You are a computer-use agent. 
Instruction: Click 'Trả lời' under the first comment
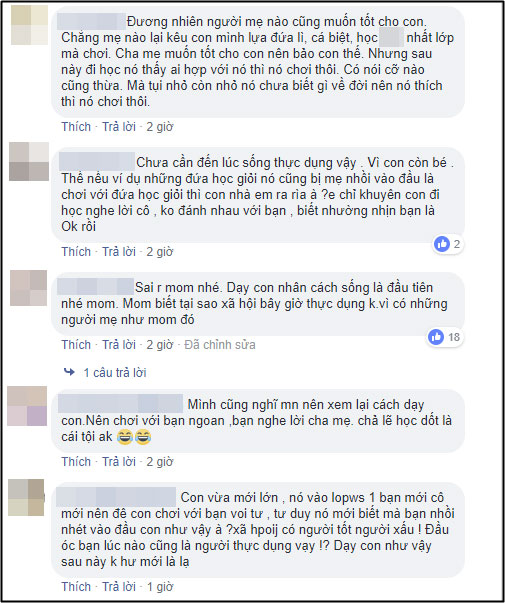[119, 127]
